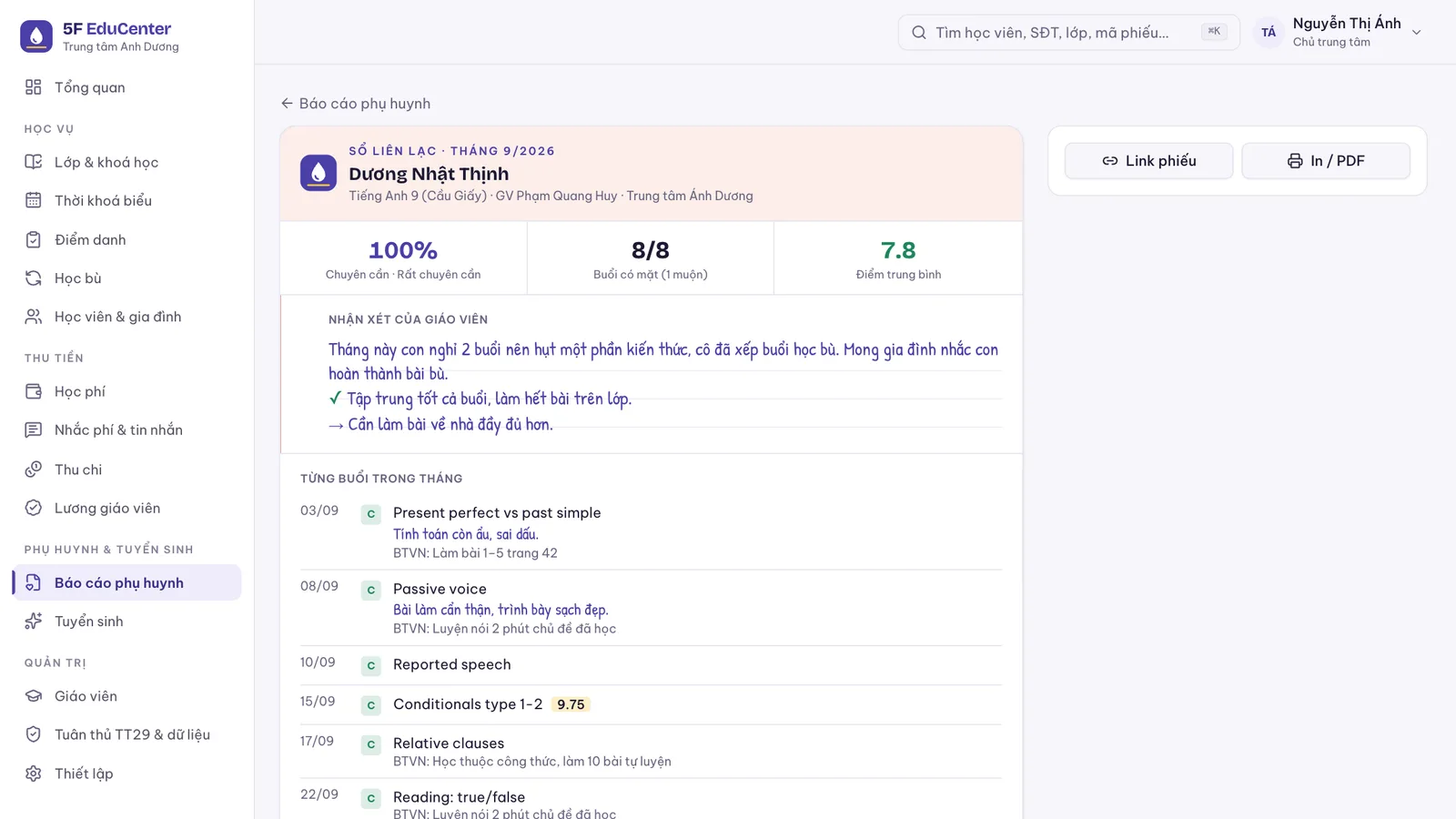Click the Học phí wallet icon
1456x819 pixels.
pyautogui.click(x=34, y=391)
